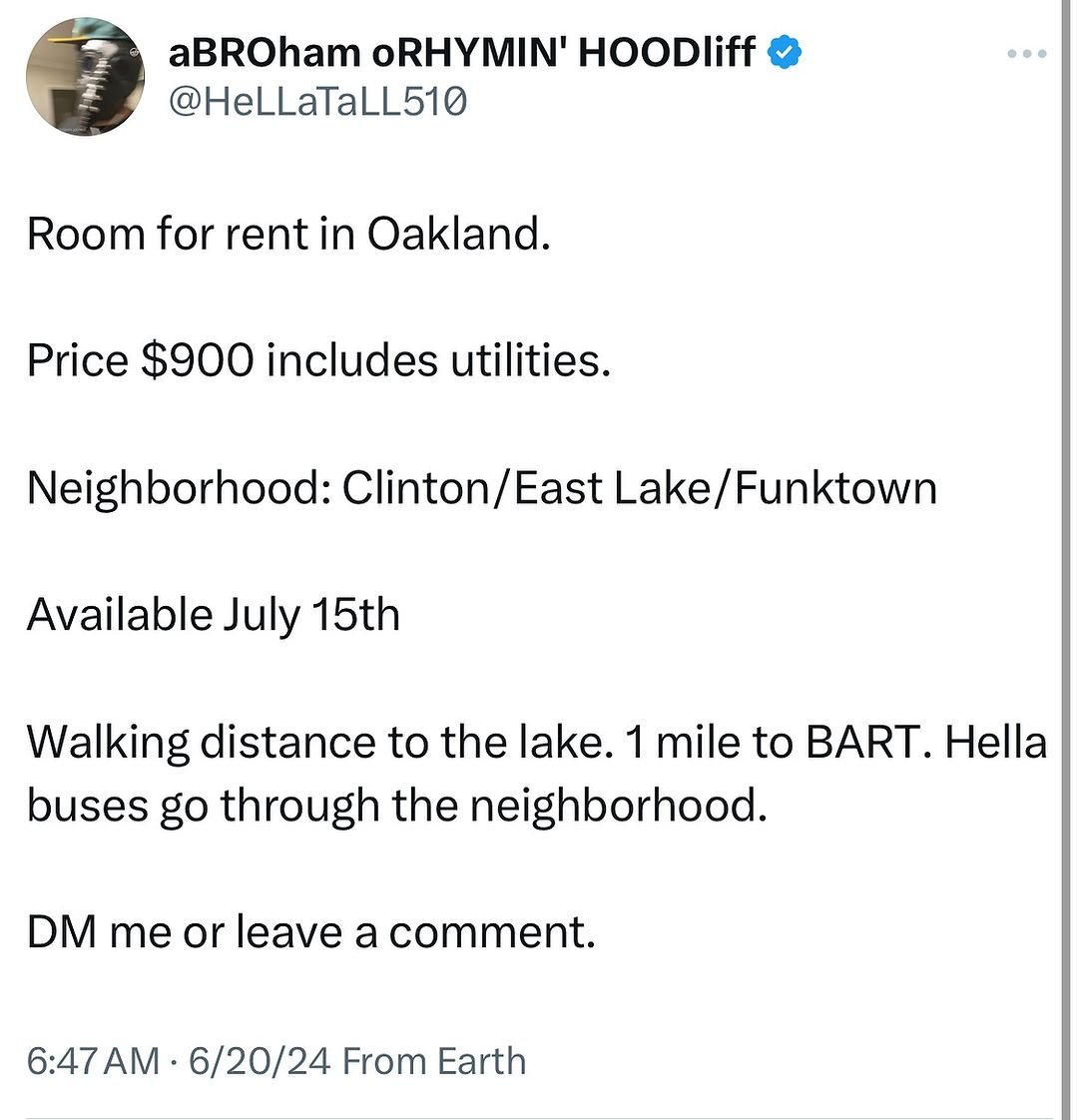Click the Neighborhood: Clinton/East Lake/Funktown line

481,488
